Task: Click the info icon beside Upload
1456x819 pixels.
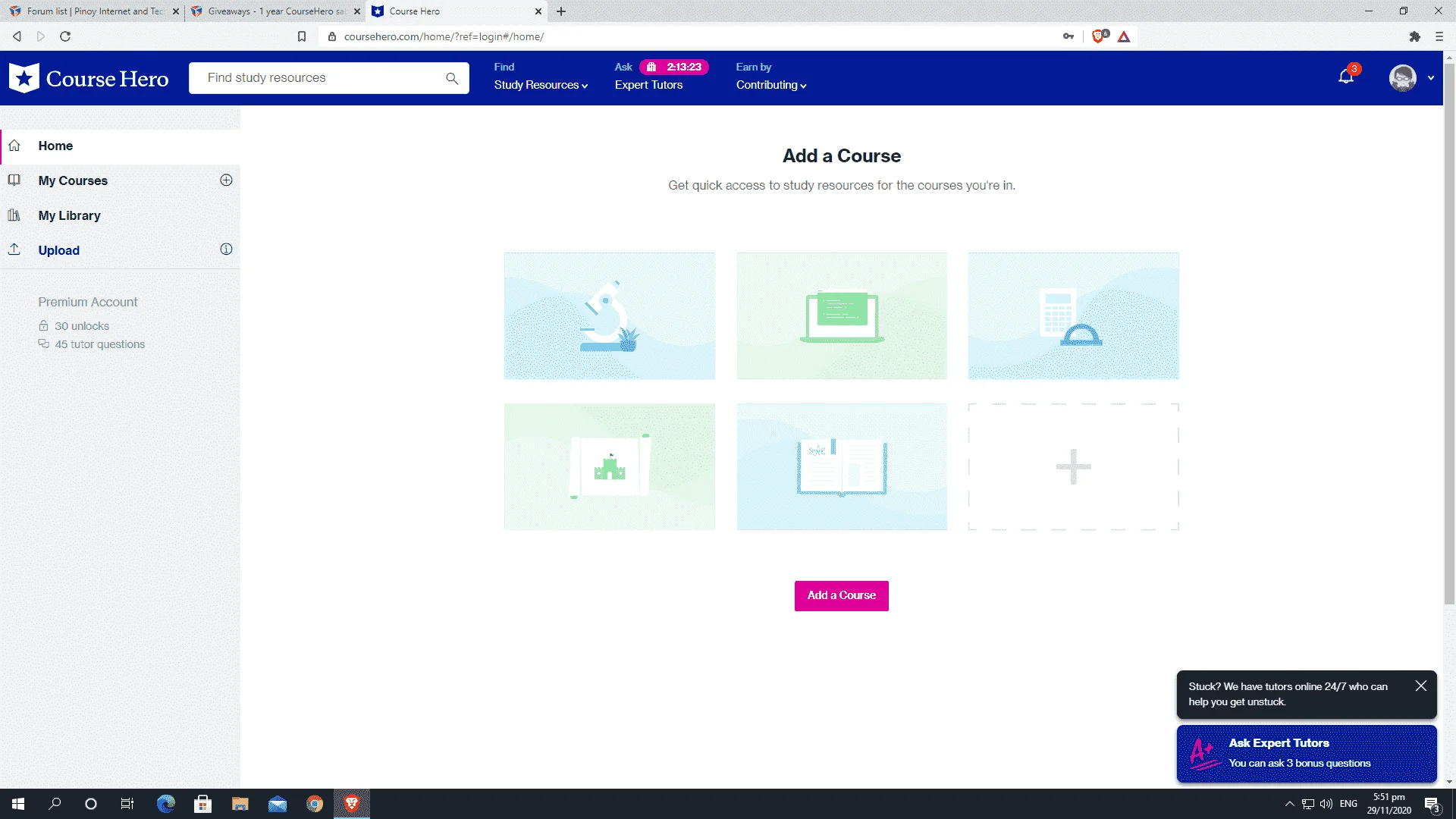Action: coord(226,249)
